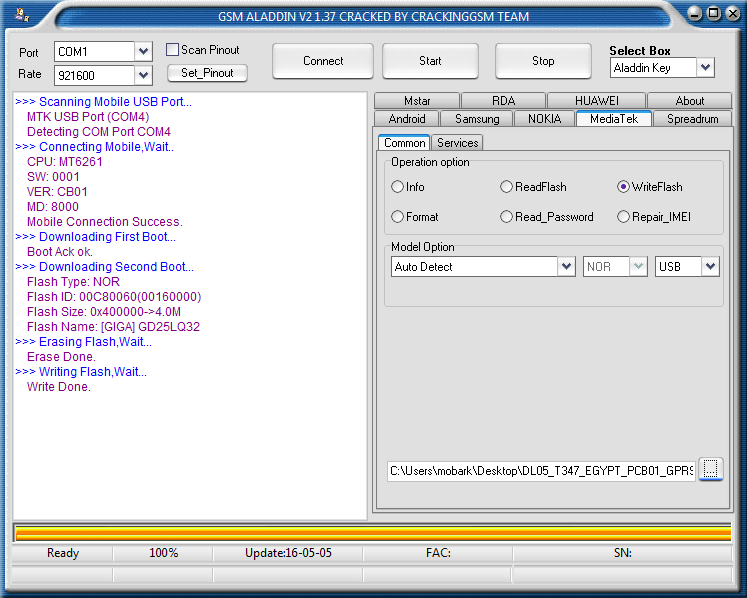Click the Port COM1 text field
The width and height of the screenshot is (747, 598).
coord(94,51)
